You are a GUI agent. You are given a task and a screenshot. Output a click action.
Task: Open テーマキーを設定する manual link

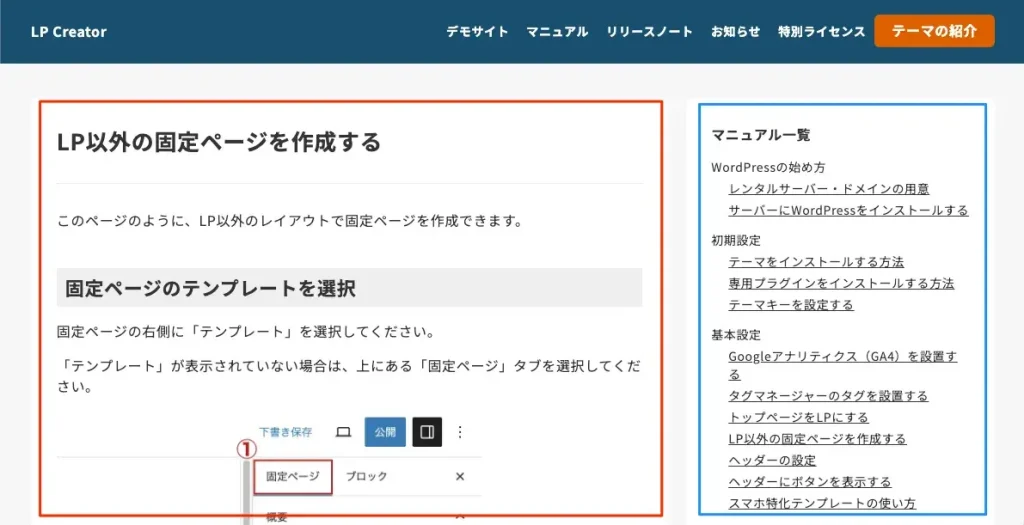(x=790, y=305)
